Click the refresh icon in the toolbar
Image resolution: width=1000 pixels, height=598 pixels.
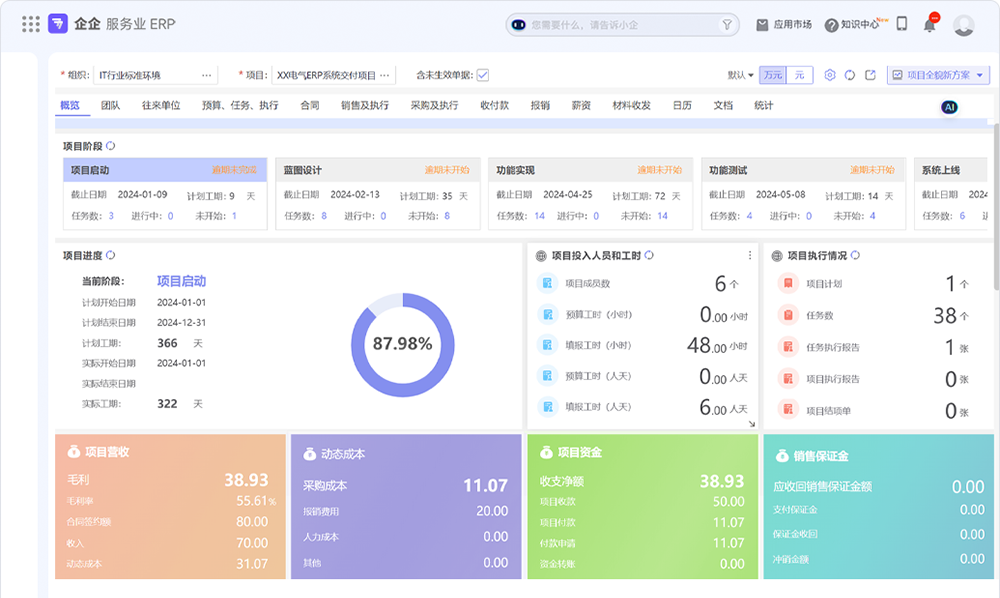tap(850, 75)
